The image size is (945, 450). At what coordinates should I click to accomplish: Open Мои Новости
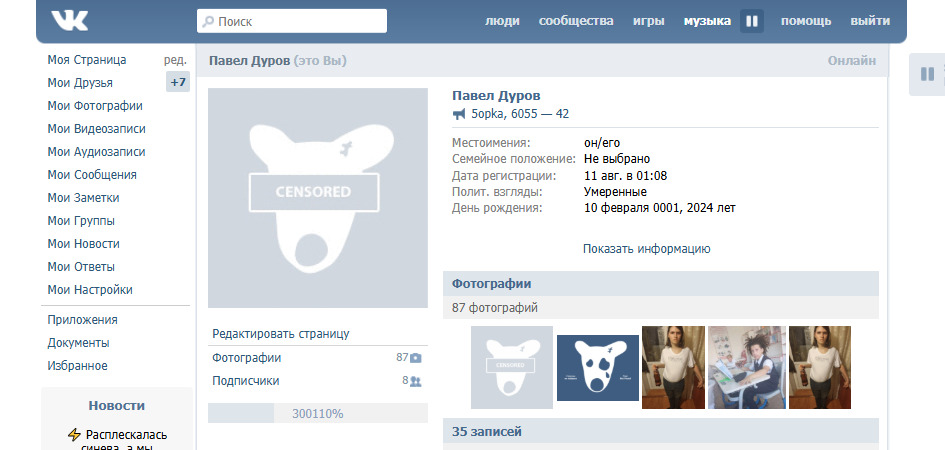[x=84, y=243]
